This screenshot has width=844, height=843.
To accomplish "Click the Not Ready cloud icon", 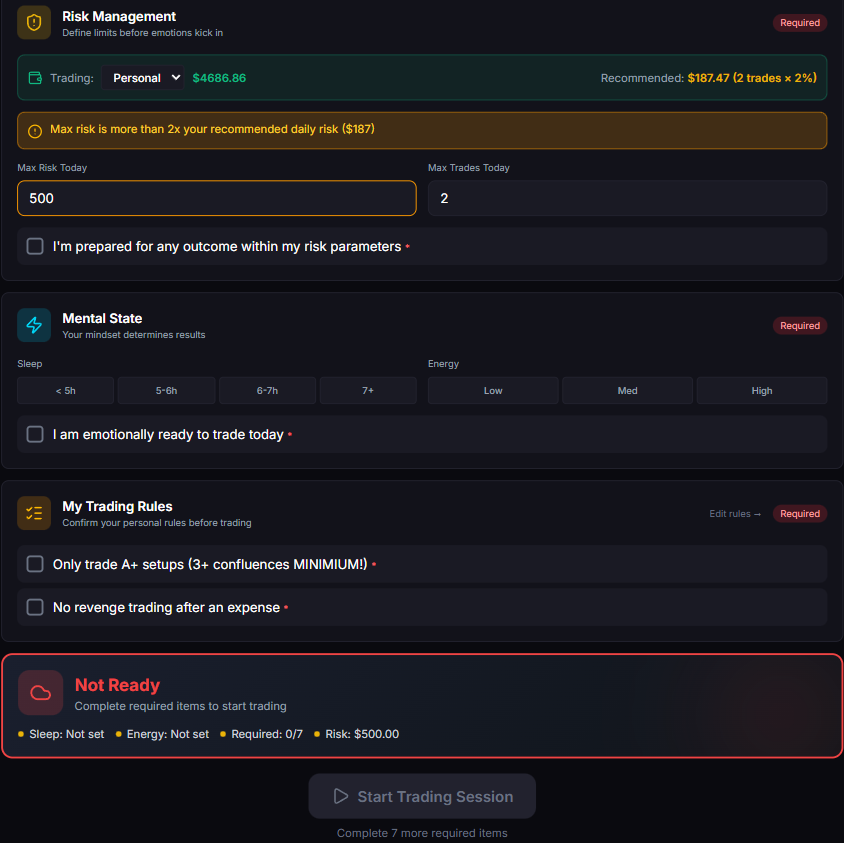I will point(41,692).
